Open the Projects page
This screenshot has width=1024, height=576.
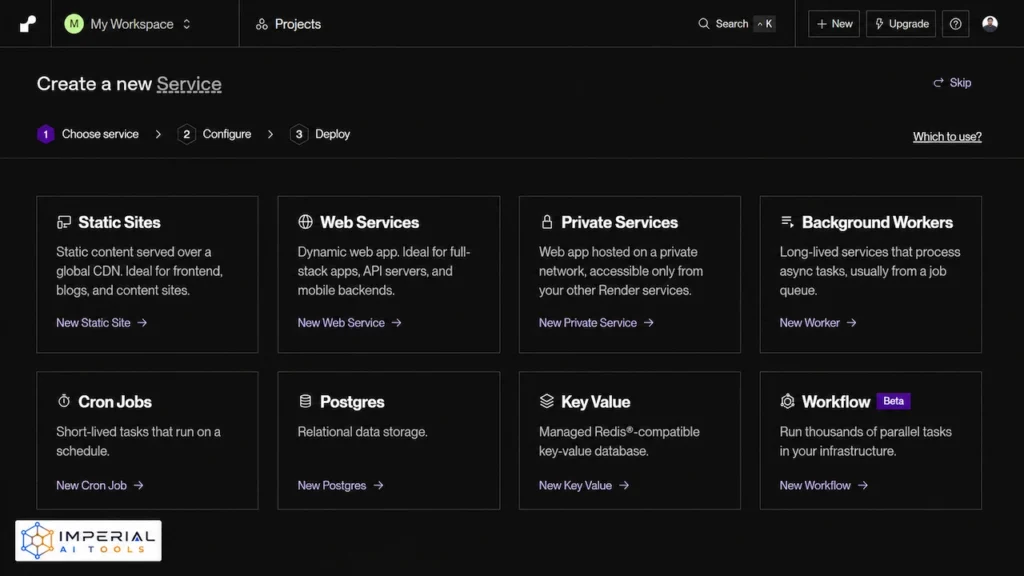click(x=288, y=24)
